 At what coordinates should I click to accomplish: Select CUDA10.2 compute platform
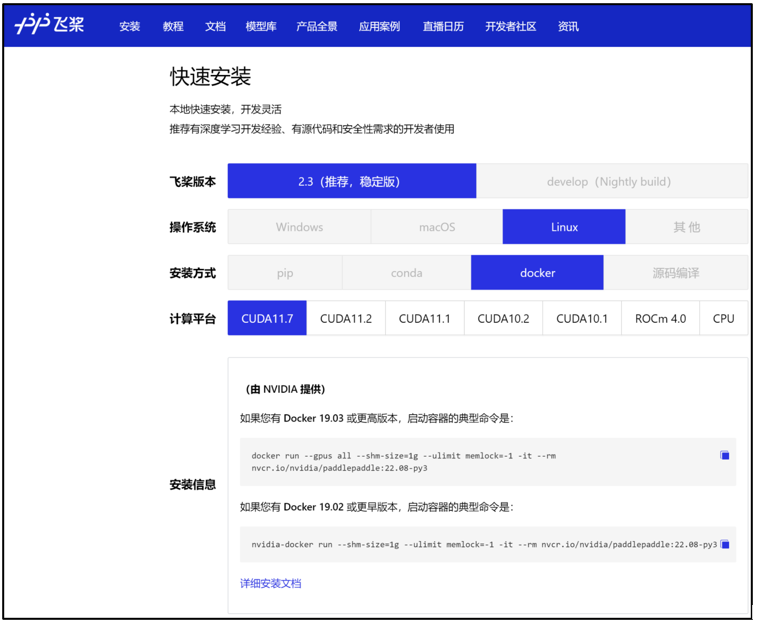click(x=503, y=318)
